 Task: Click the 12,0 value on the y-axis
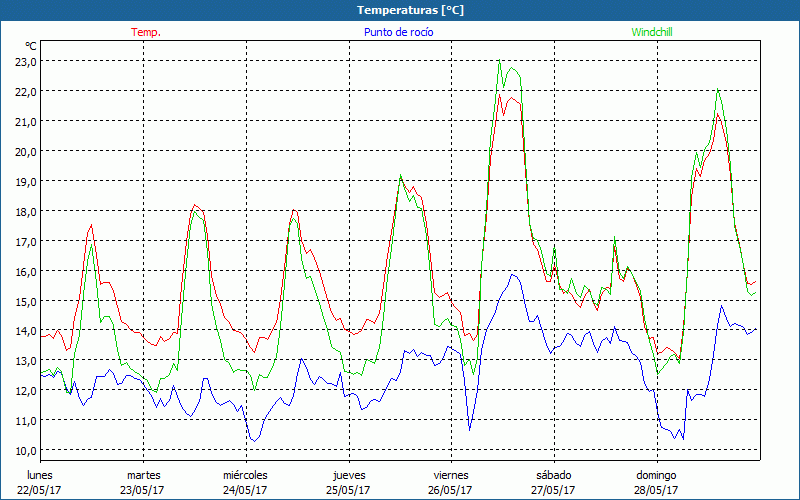coord(25,391)
